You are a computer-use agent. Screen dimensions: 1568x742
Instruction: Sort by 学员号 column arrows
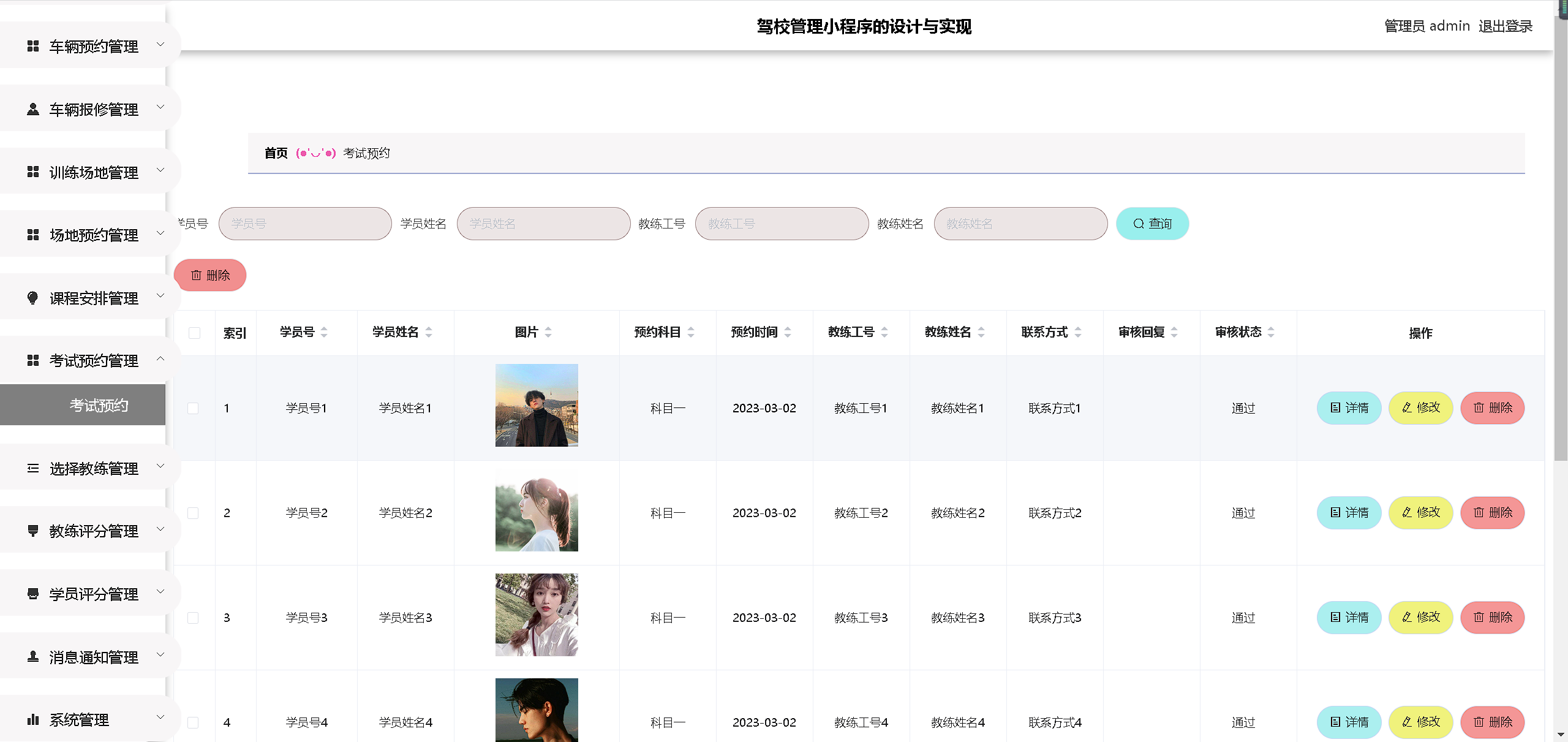click(324, 332)
